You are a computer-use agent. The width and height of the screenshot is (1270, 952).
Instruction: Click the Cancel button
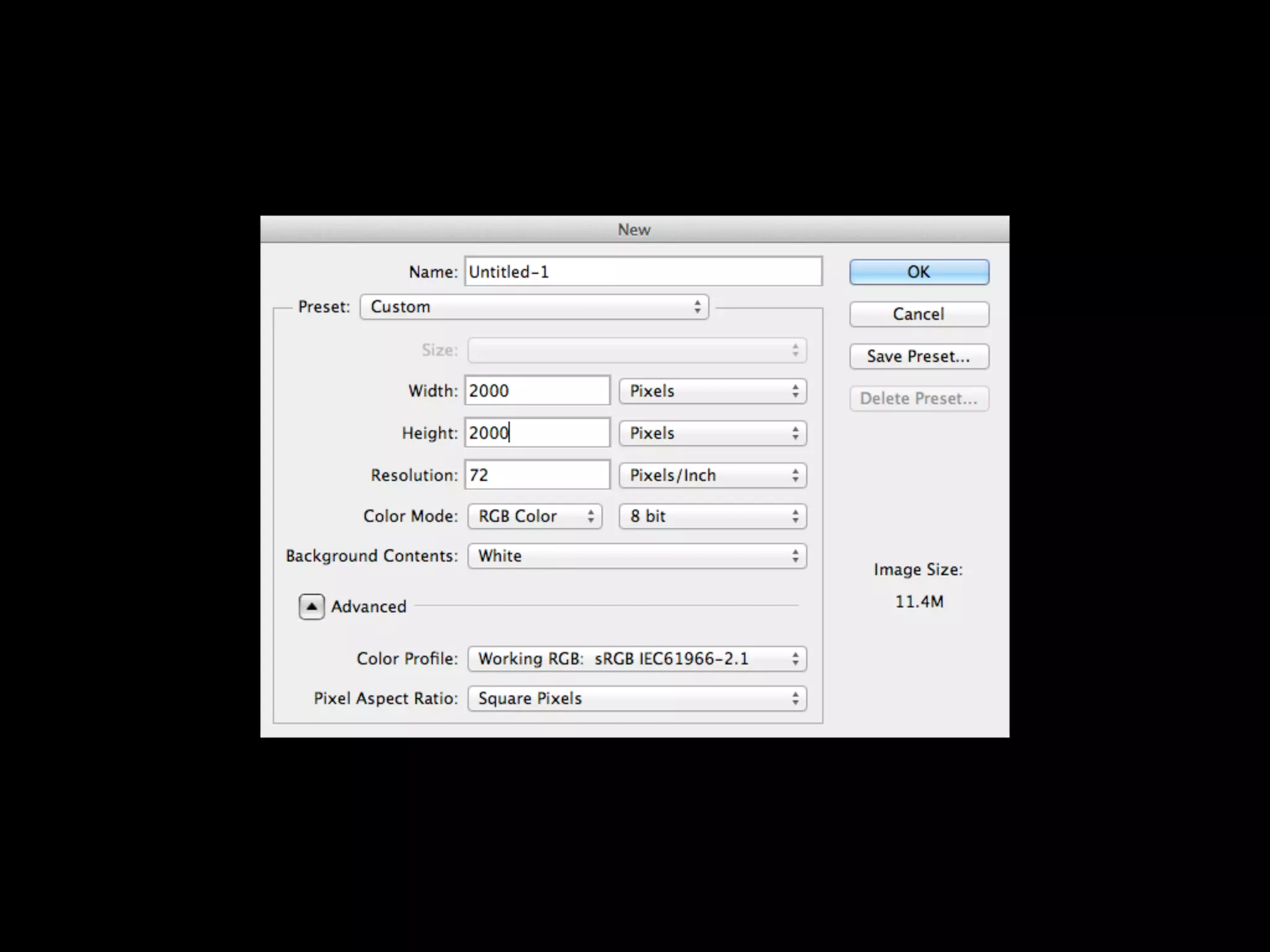(x=918, y=314)
